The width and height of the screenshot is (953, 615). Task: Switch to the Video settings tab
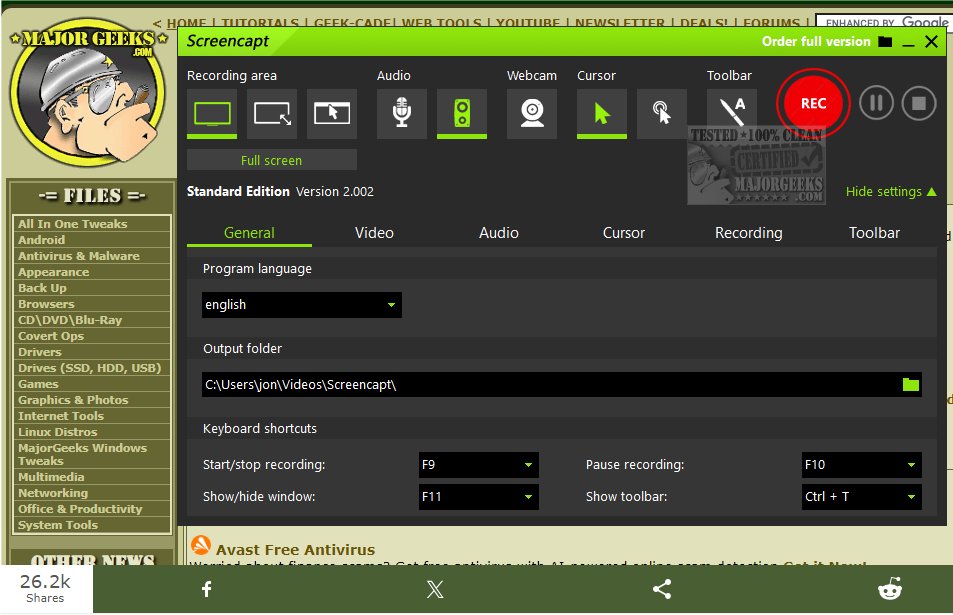(x=374, y=233)
